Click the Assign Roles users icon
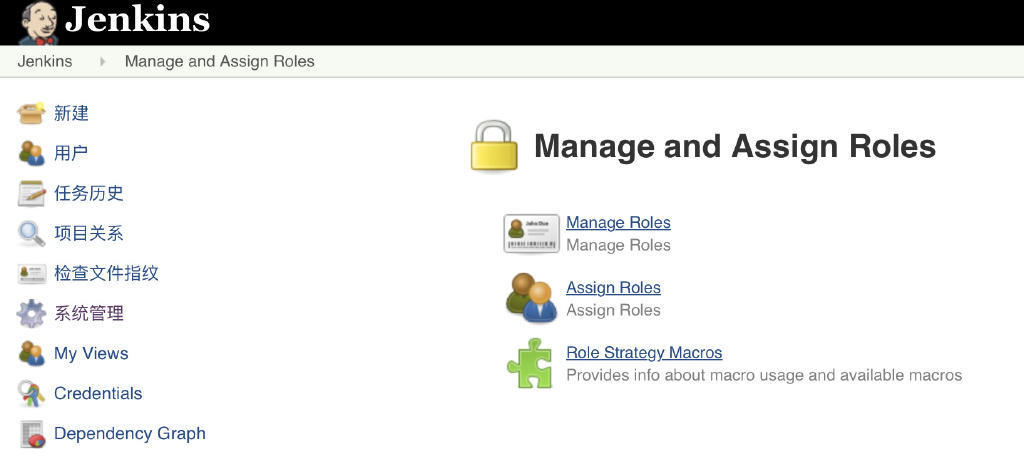Screen dimensions: 1024x464 coord(532,298)
